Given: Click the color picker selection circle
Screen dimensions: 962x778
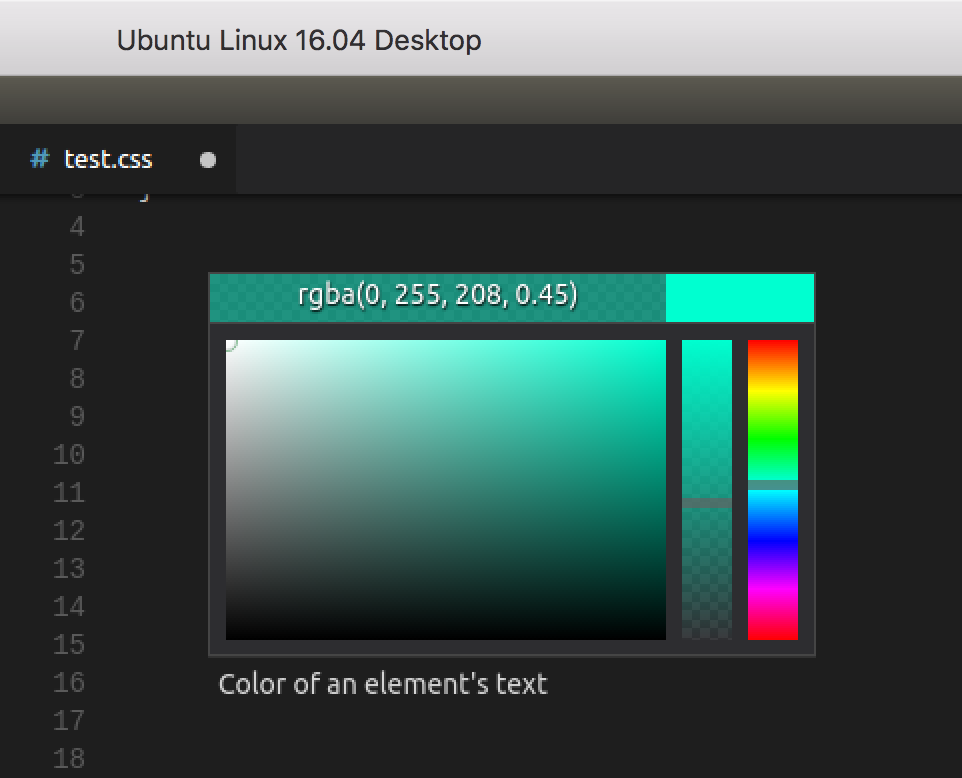Looking at the screenshot, I should click(x=229, y=344).
